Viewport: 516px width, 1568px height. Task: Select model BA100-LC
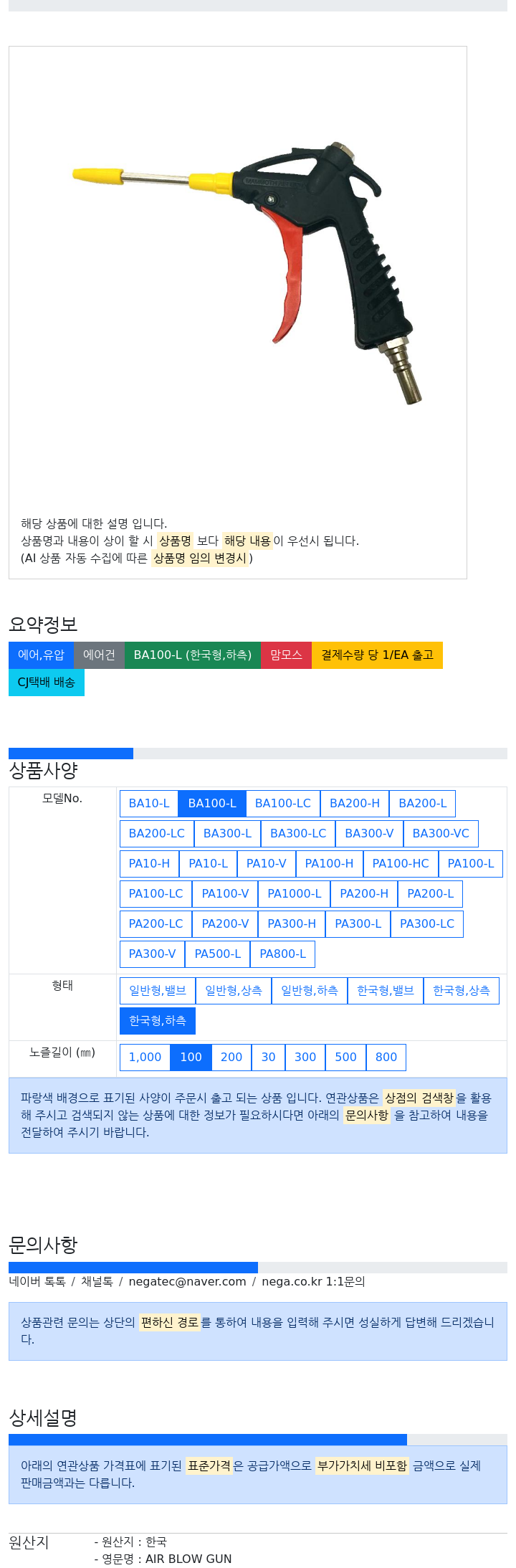[283, 804]
